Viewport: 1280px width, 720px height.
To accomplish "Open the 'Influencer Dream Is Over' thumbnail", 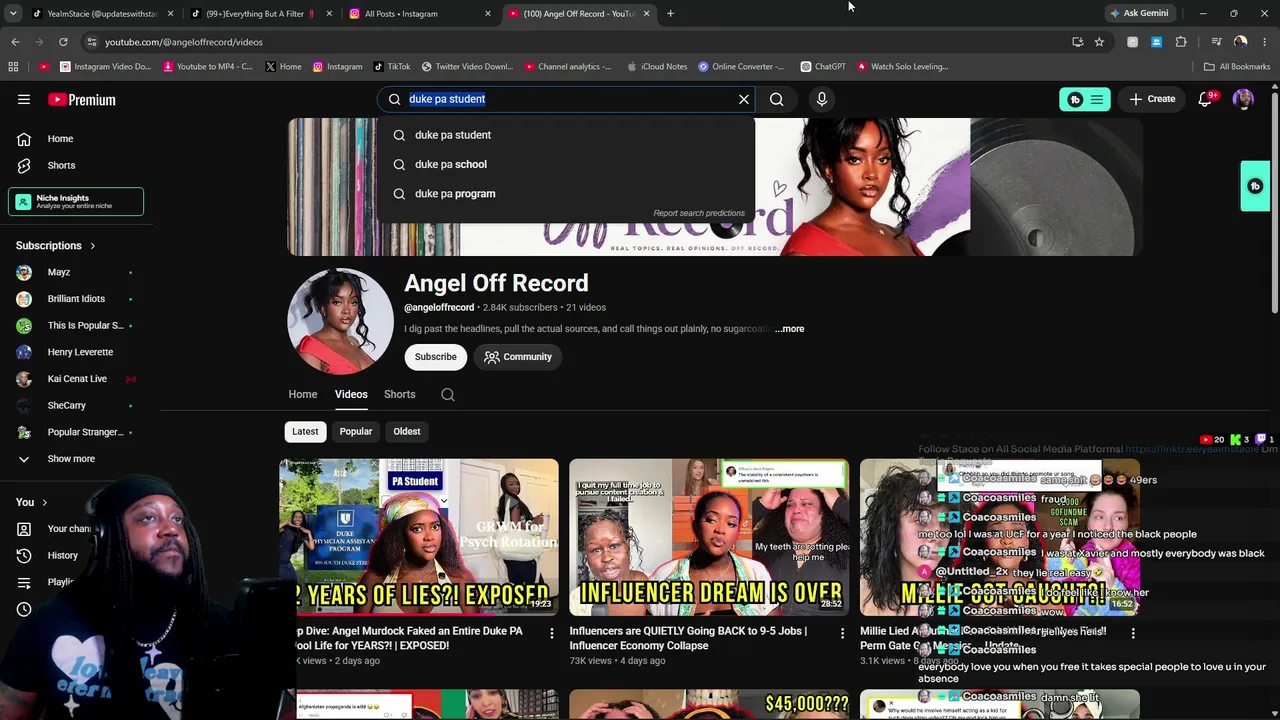I will tap(709, 537).
